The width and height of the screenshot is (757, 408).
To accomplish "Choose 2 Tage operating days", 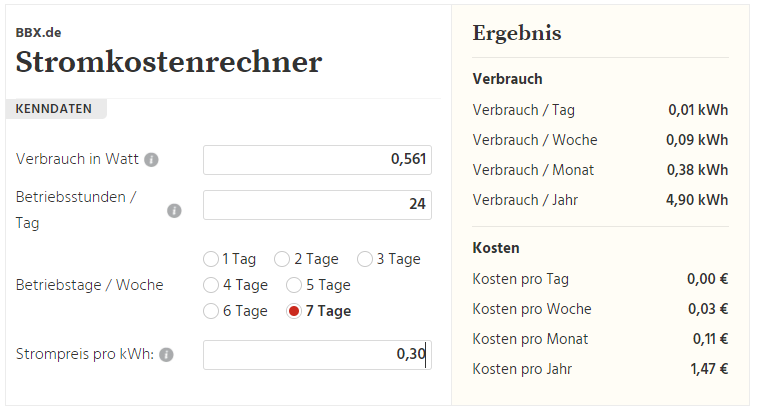I will click(282, 259).
